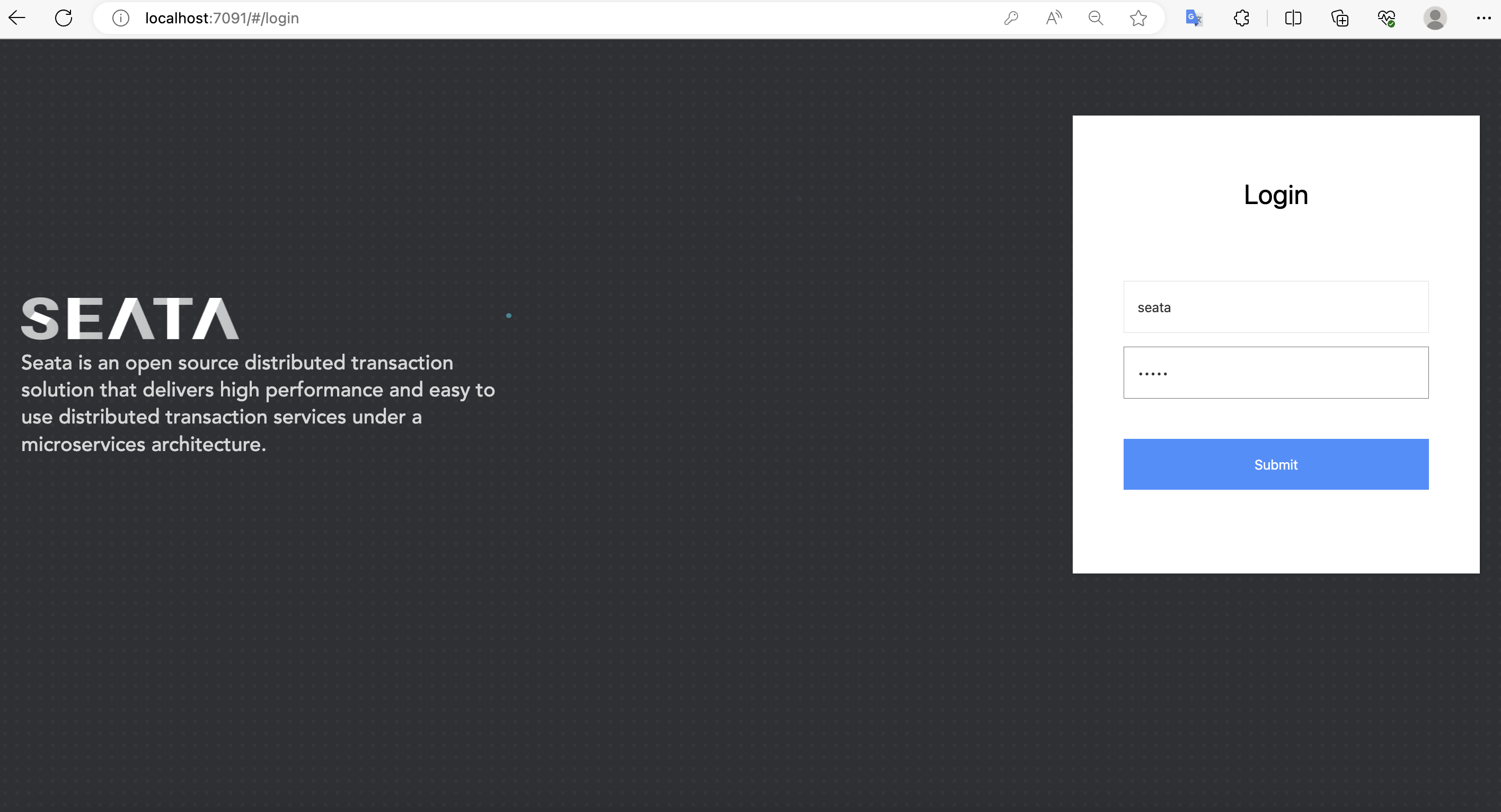1501x812 pixels.
Task: Focus the username field containing seata
Action: click(x=1276, y=307)
